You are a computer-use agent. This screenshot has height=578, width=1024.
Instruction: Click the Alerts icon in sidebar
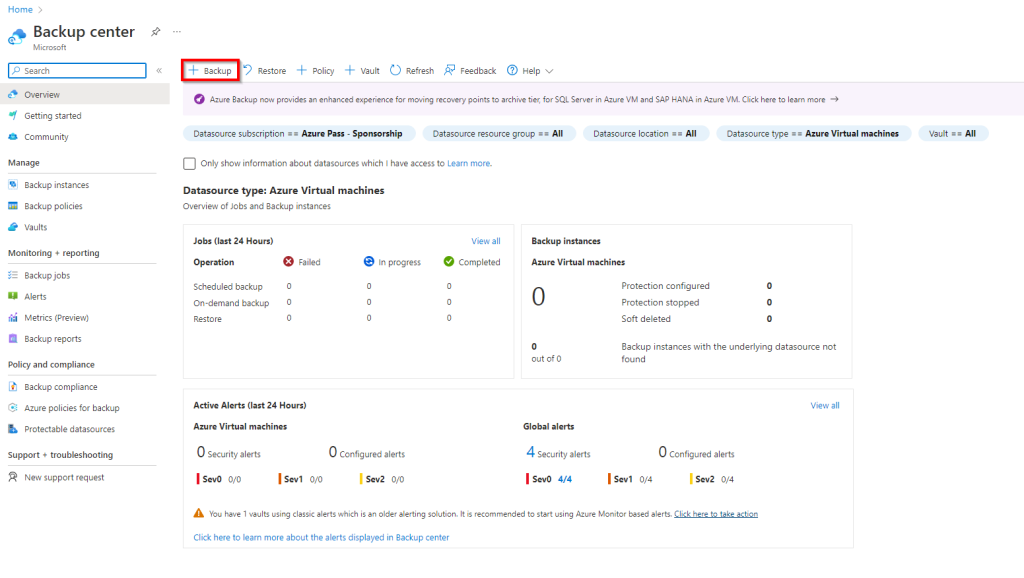(13, 297)
